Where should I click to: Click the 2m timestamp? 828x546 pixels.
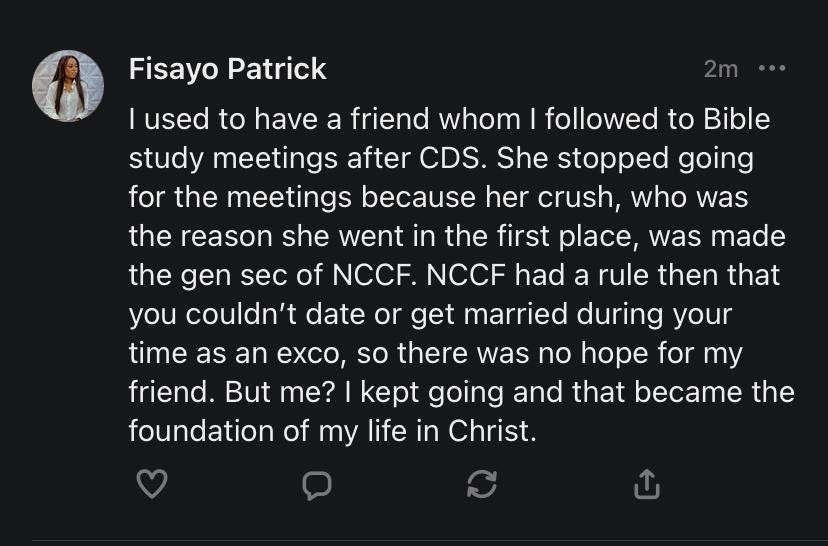click(720, 69)
